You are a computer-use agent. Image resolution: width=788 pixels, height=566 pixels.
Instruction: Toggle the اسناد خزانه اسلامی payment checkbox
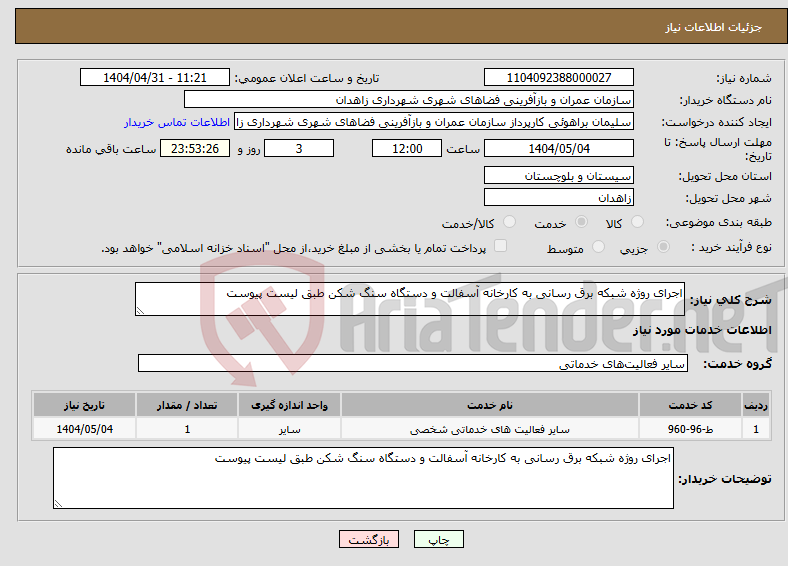click(x=500, y=246)
